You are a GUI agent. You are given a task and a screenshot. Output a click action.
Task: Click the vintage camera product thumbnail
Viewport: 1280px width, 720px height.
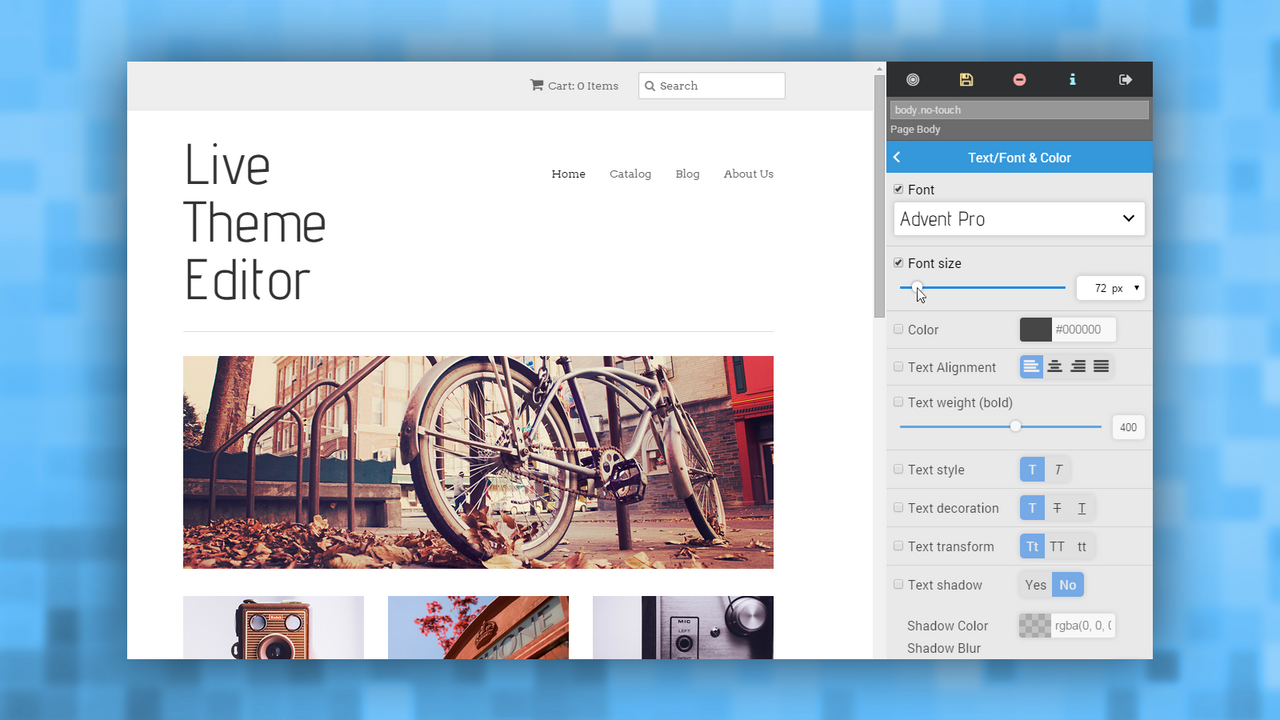pyautogui.click(x=273, y=628)
